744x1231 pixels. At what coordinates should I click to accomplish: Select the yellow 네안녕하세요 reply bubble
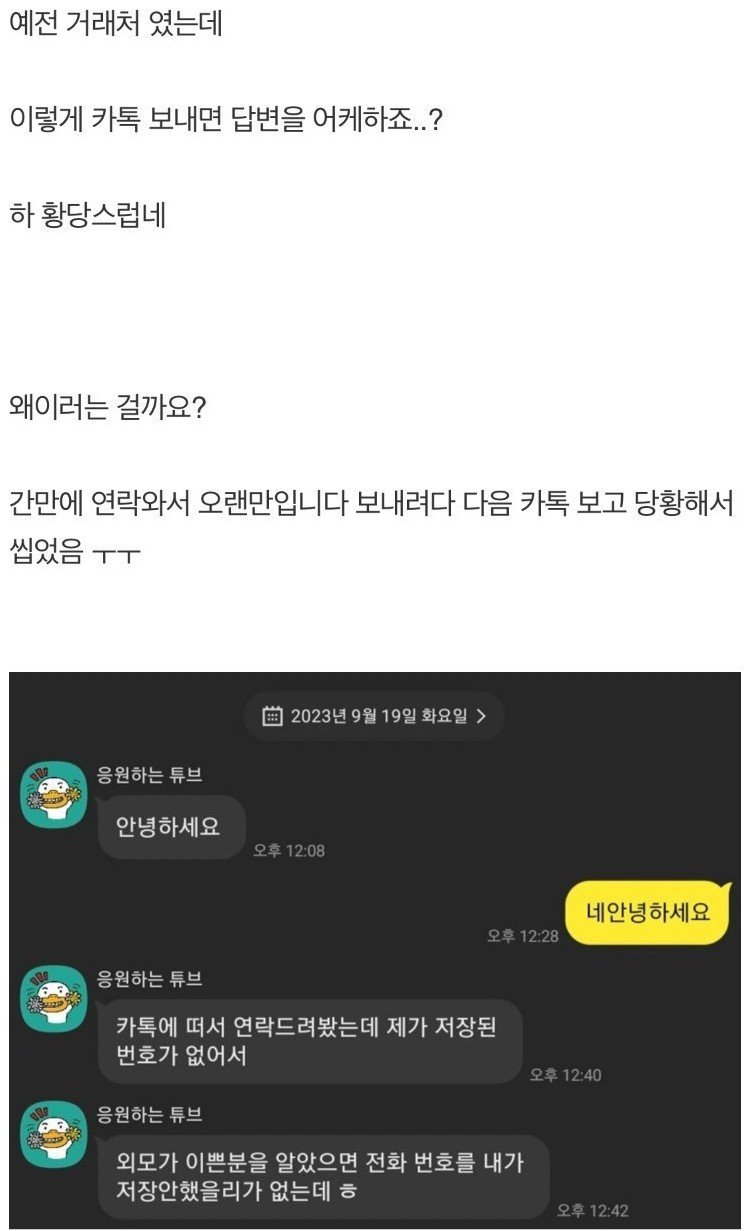(x=650, y=912)
